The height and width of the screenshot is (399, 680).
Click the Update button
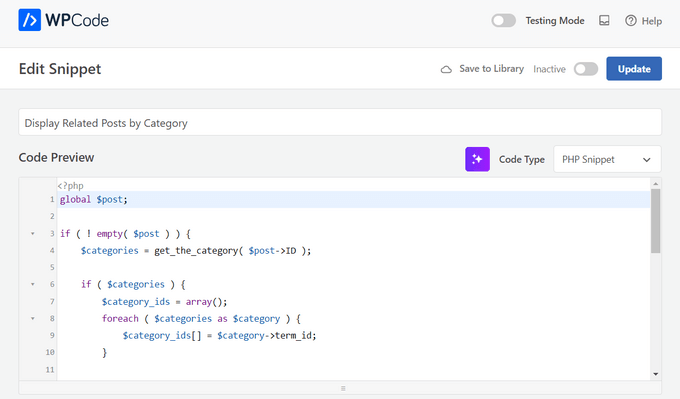[634, 69]
